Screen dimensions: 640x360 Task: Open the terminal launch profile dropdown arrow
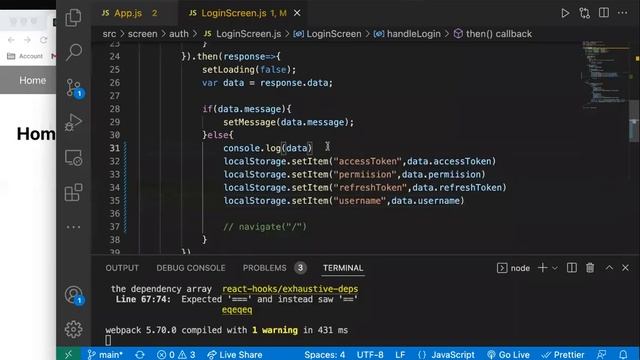(555, 268)
